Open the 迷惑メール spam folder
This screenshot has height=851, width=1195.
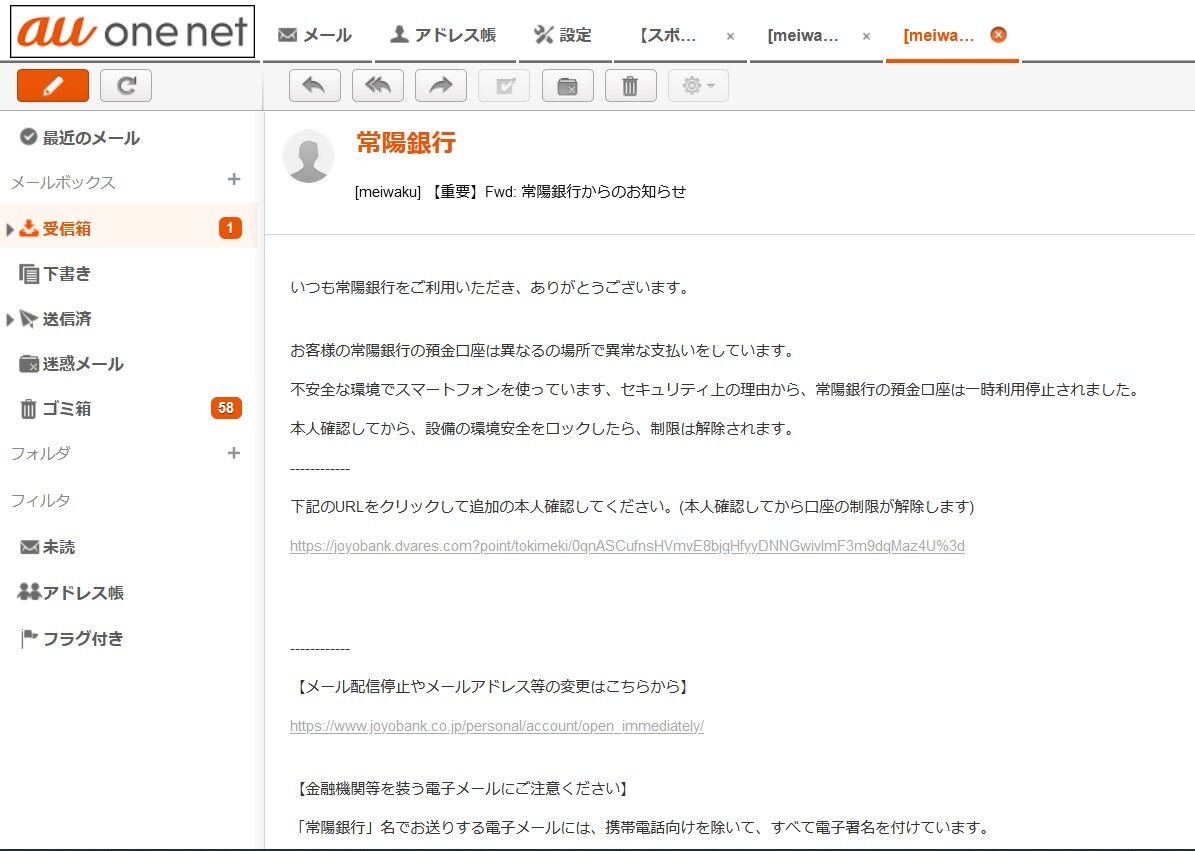pos(71,364)
